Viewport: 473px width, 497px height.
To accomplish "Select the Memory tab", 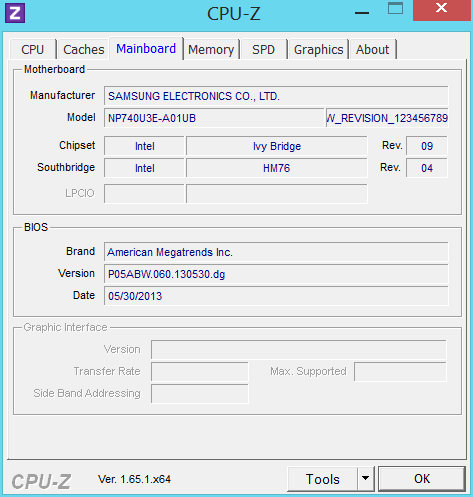I will (x=211, y=50).
